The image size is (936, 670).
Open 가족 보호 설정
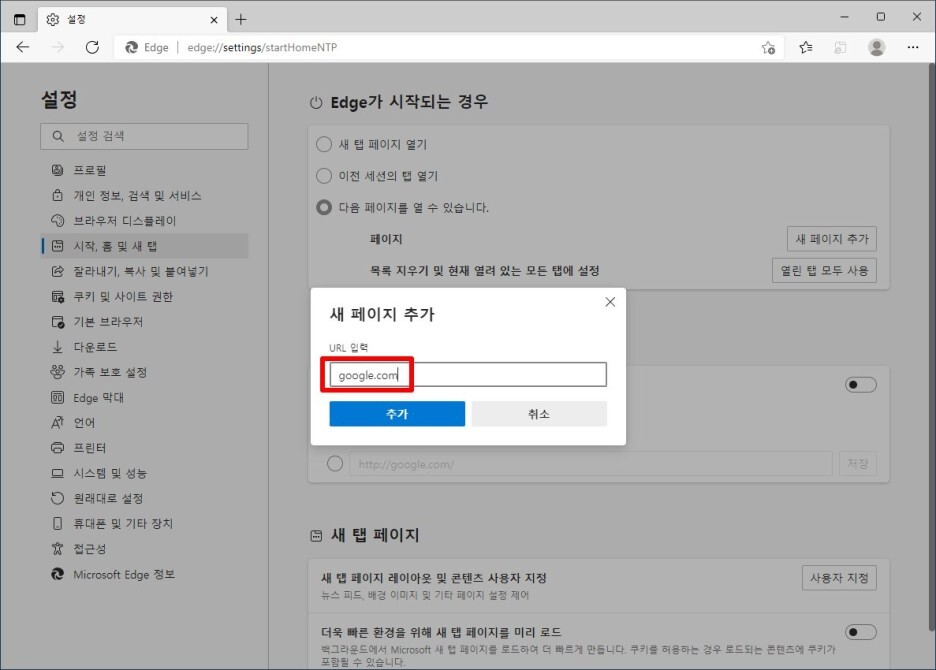144,372
